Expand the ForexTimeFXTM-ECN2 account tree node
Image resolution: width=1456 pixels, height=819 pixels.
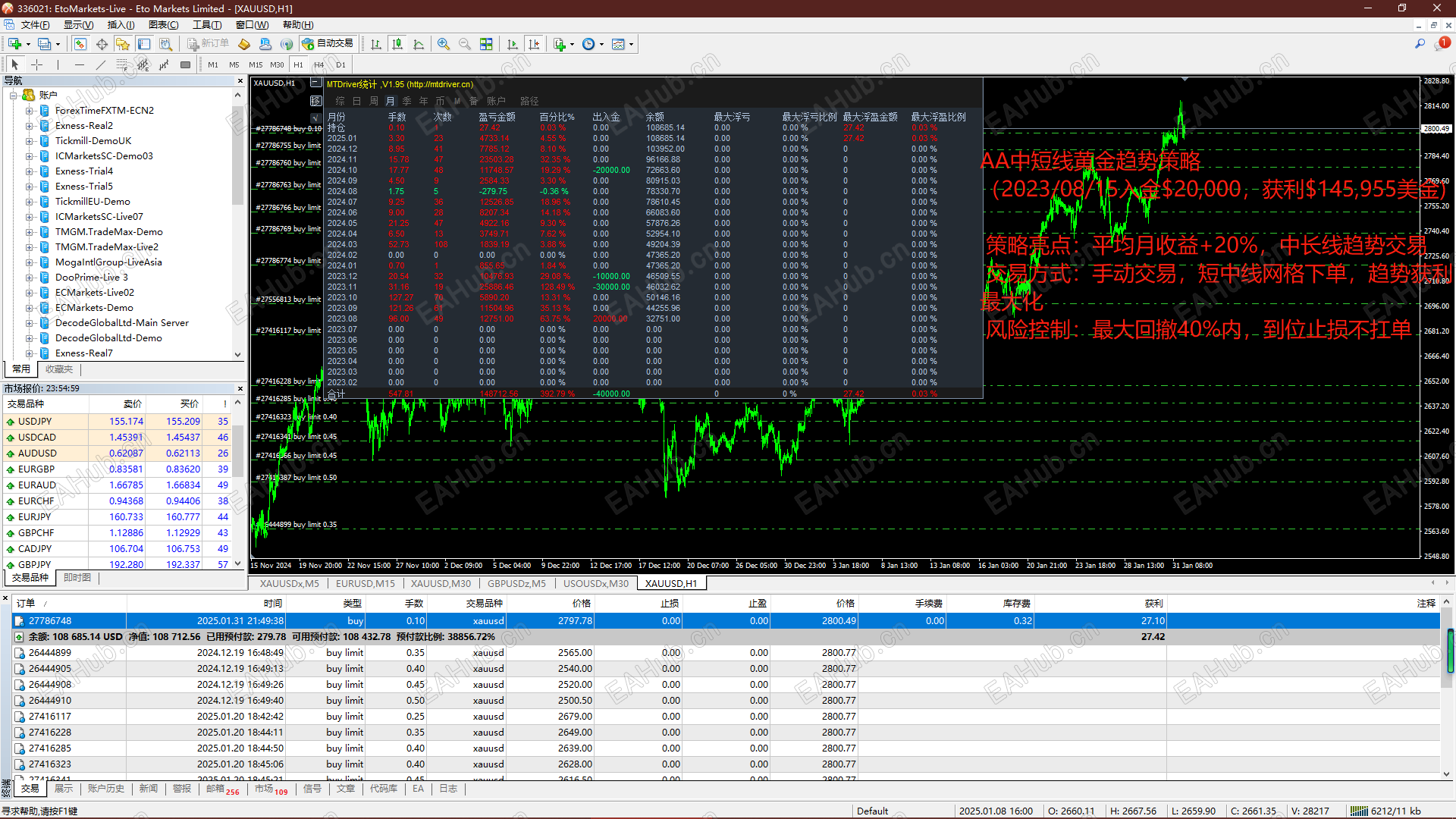coord(30,111)
